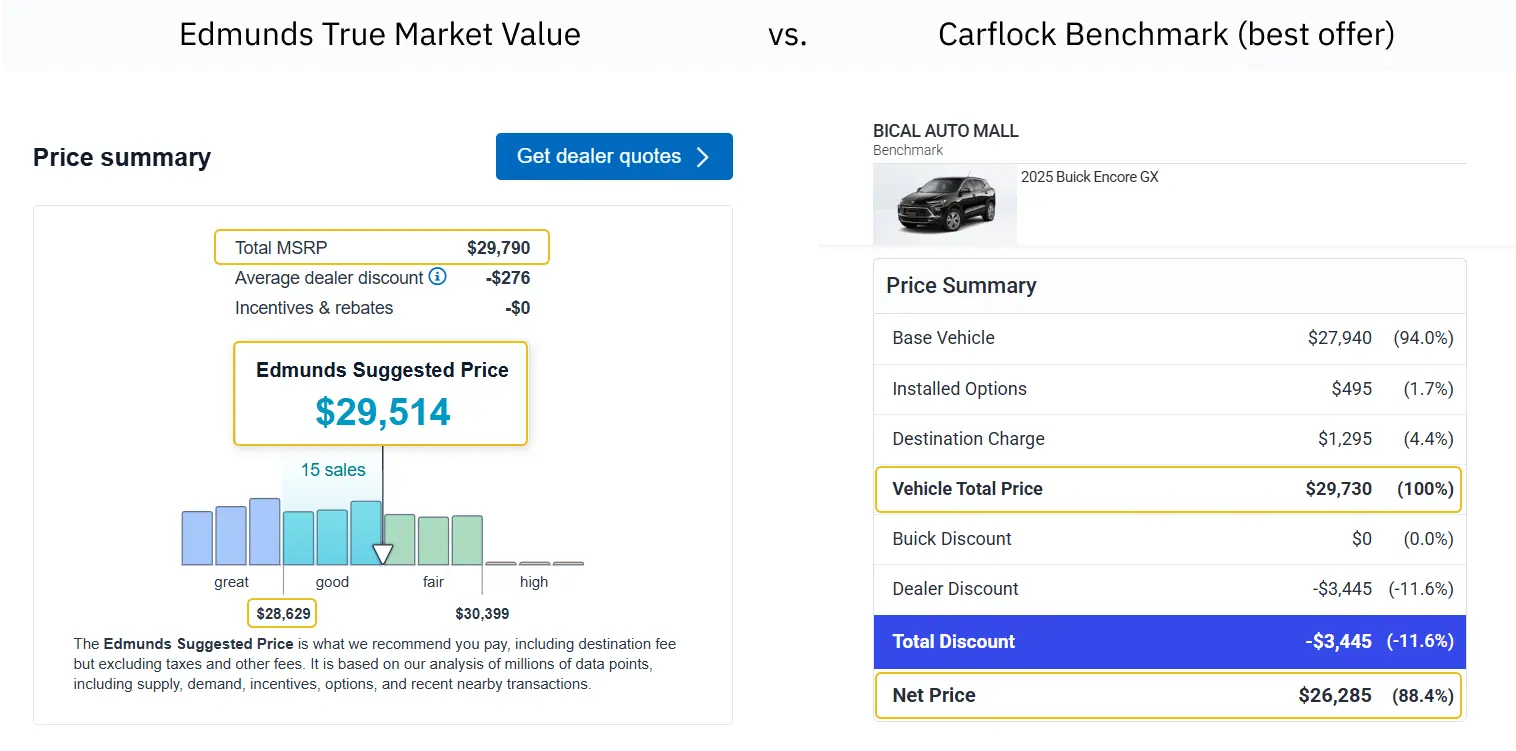Click the Dealer Discount row
This screenshot has height=751, width=1516.
[1168, 589]
